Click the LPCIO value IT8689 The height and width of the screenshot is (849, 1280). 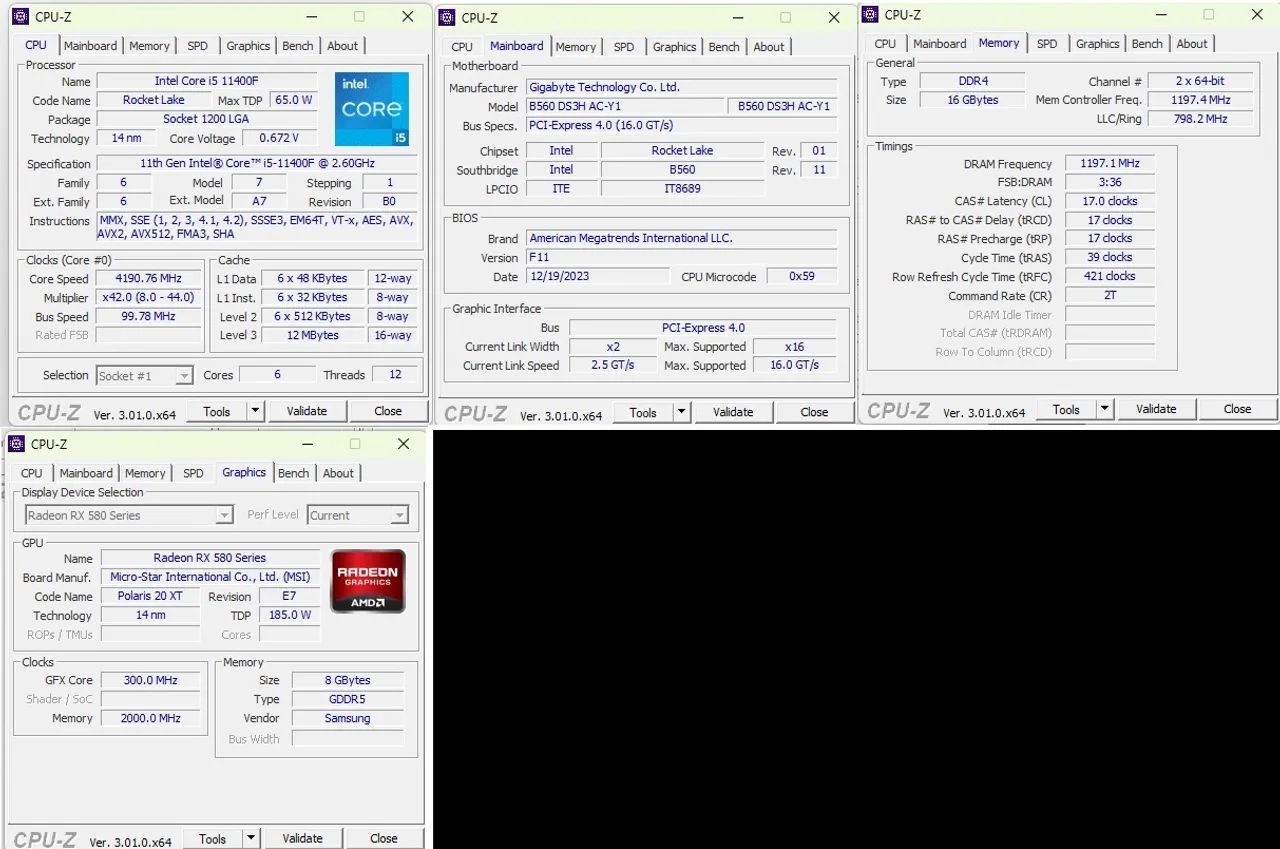(x=682, y=188)
